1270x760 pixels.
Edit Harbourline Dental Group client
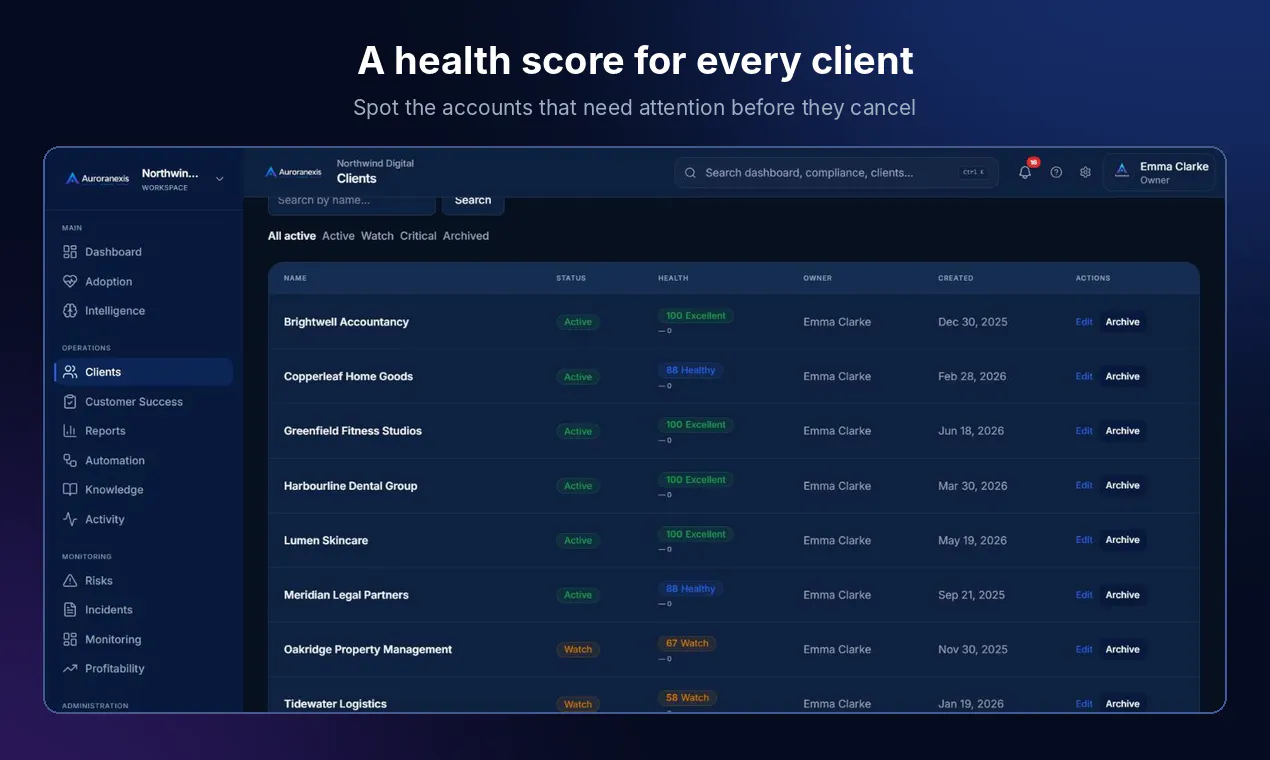(x=1084, y=486)
